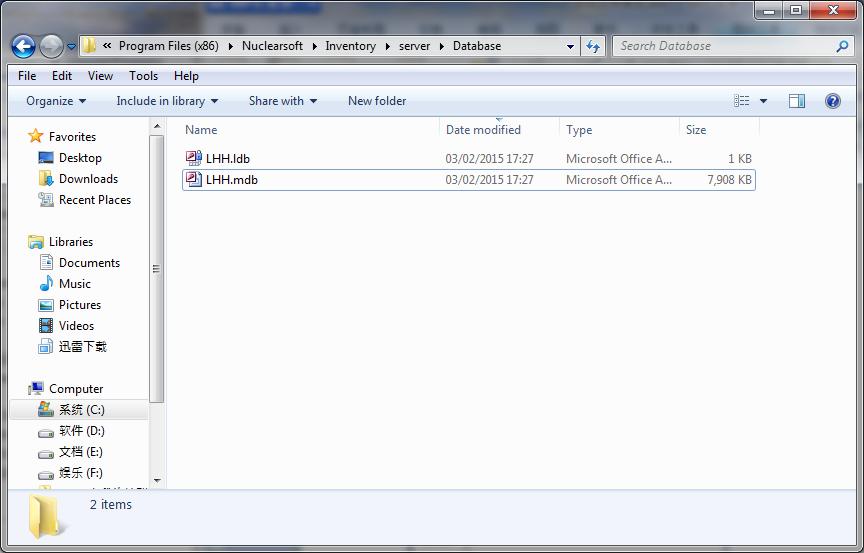This screenshot has height=553, width=864.
Task: Expand the arrow after Inventory breadcrumb
Action: [387, 47]
